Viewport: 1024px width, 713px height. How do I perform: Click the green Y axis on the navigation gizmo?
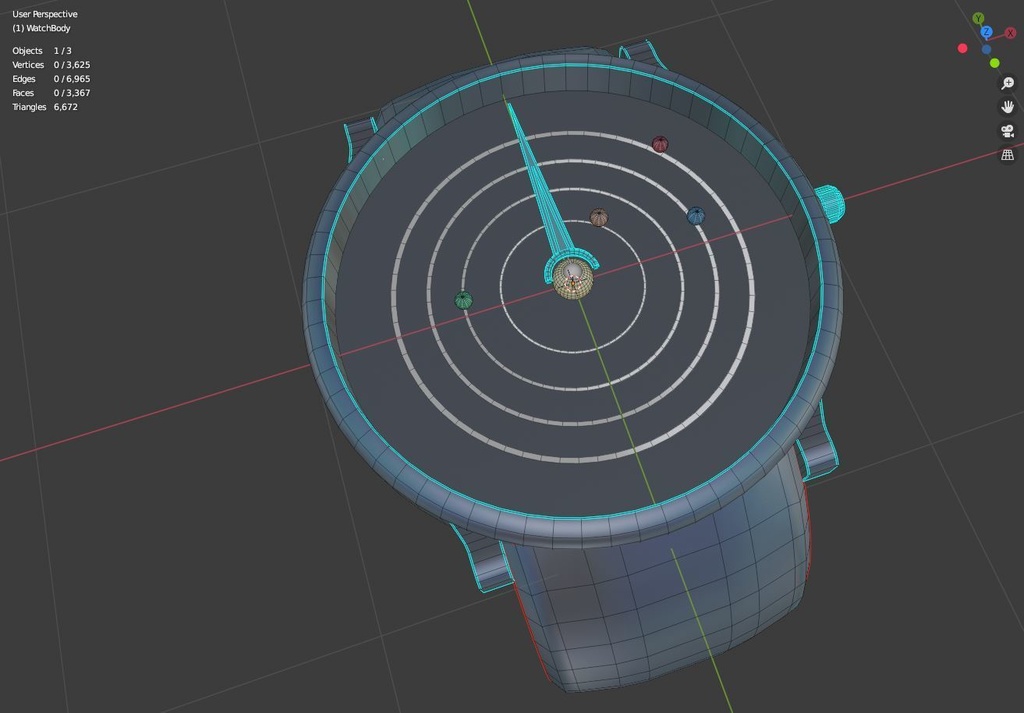(978, 17)
